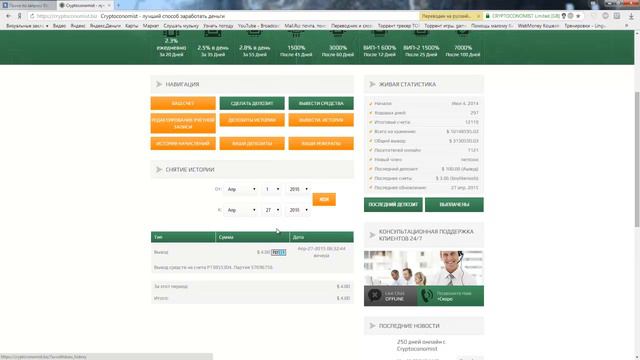
Task: Click the arrow icon next to ПОСЛЕДНИЕ НОВОСТИ
Action: pyautogui.click(x=372, y=326)
